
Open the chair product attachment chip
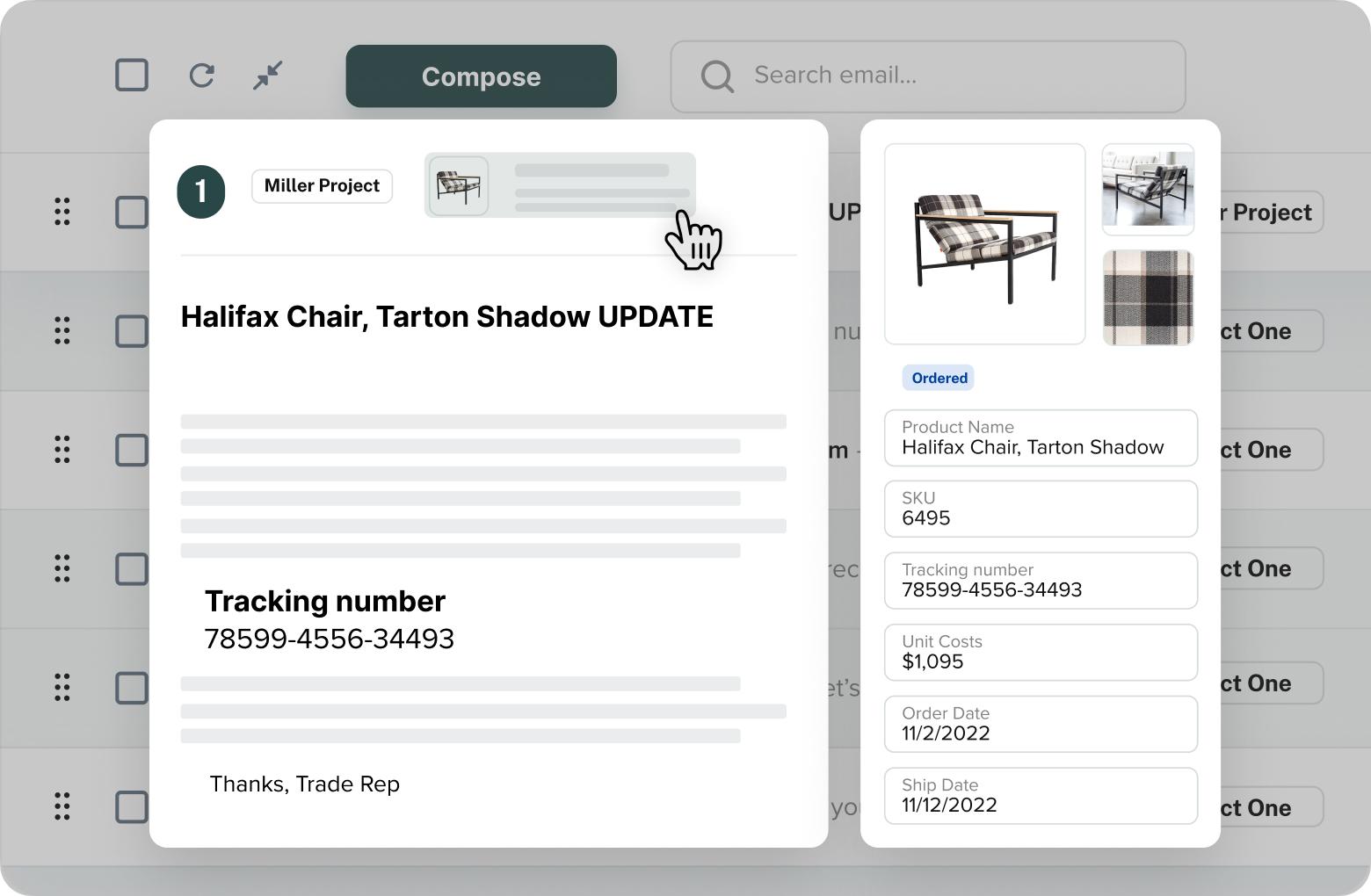click(x=560, y=185)
